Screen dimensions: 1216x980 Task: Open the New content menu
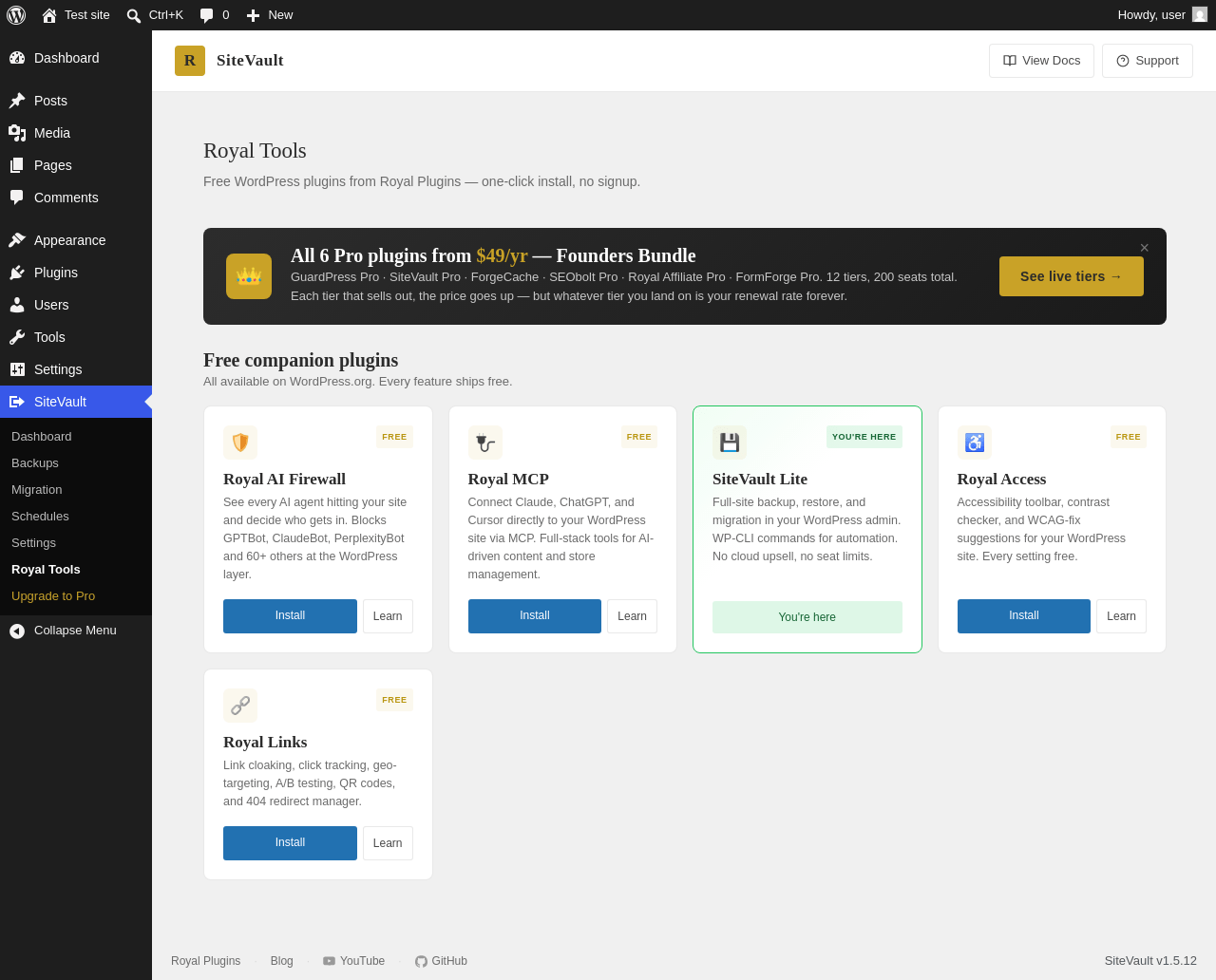(x=270, y=15)
